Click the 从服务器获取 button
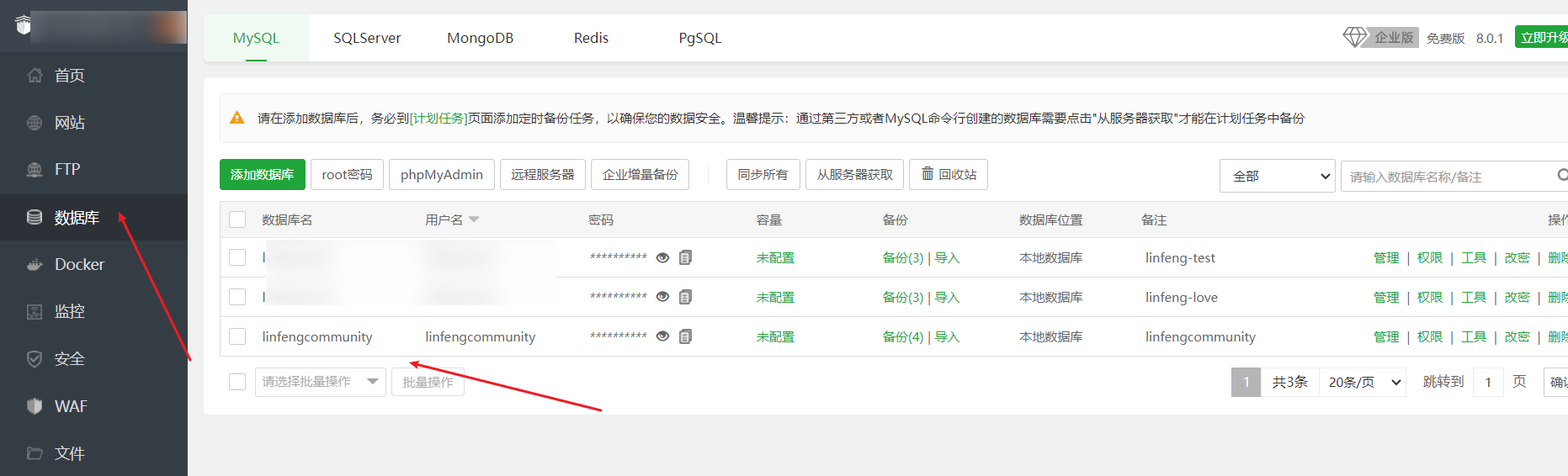Screen dimensions: 1568x476 pyautogui.click(x=854, y=174)
